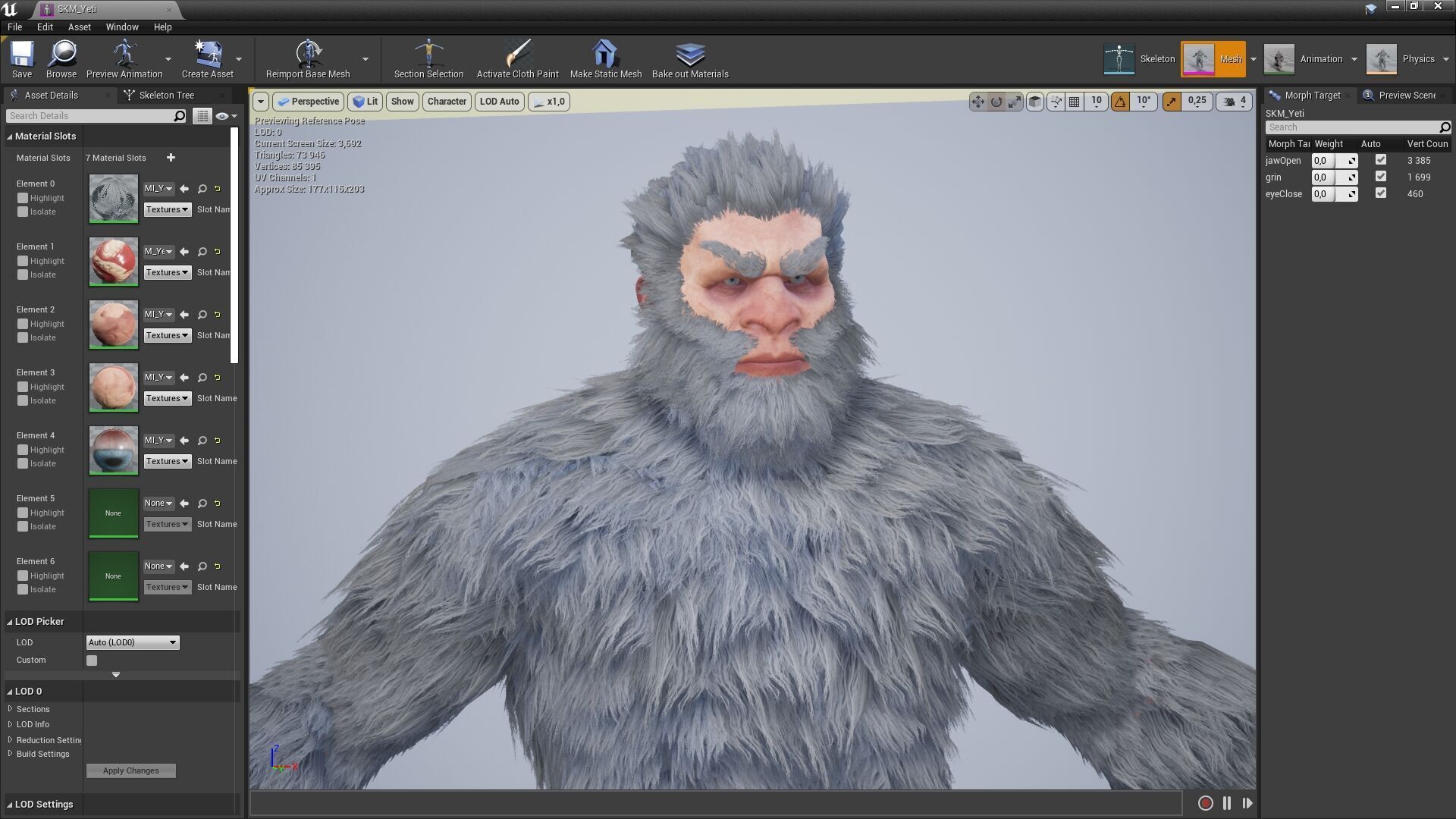The width and height of the screenshot is (1456, 819).
Task: Select translate gizmo in viewport toolbar
Action: click(977, 102)
